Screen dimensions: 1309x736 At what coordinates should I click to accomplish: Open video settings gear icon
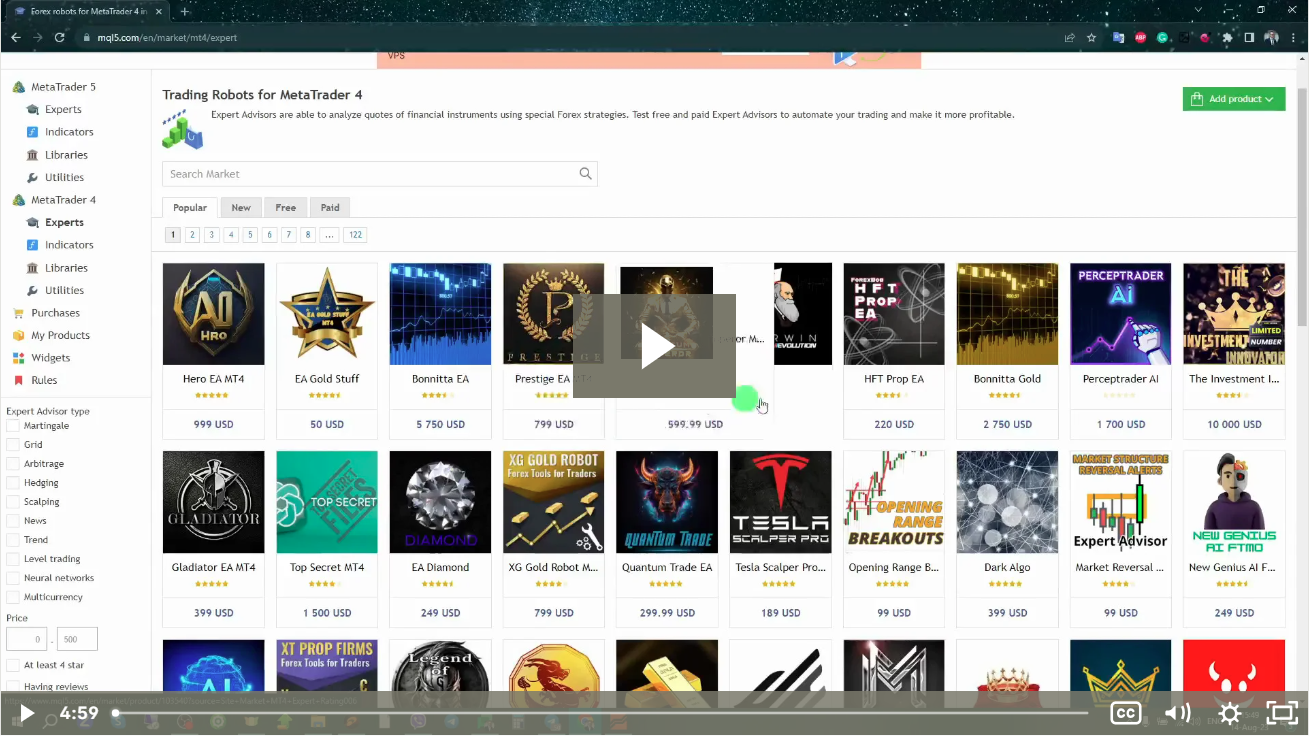[x=1230, y=713]
